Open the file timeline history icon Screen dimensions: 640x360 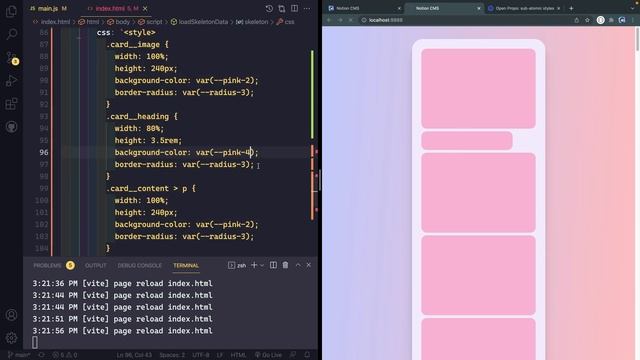(x=269, y=8)
